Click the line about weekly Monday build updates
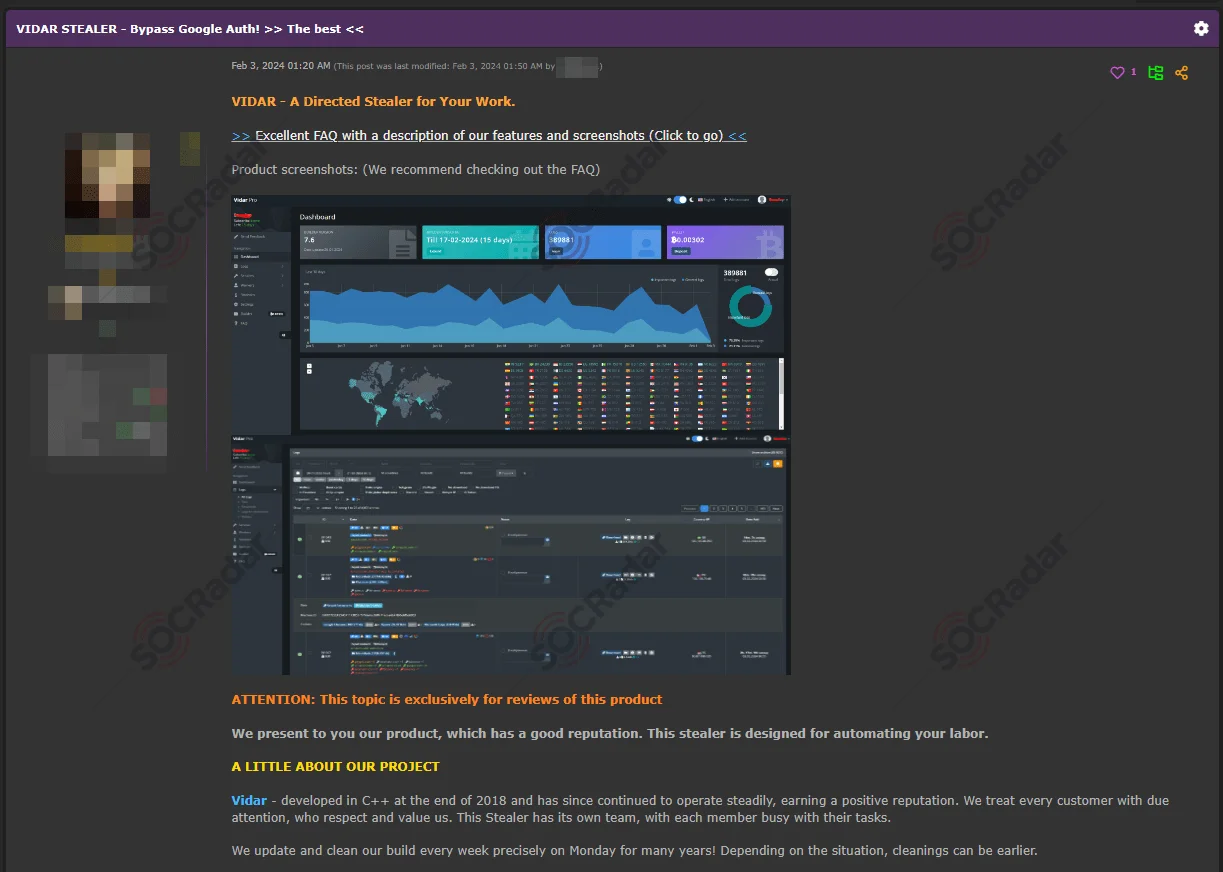Screen dimensions: 1223x872 pyautogui.click(x=635, y=851)
